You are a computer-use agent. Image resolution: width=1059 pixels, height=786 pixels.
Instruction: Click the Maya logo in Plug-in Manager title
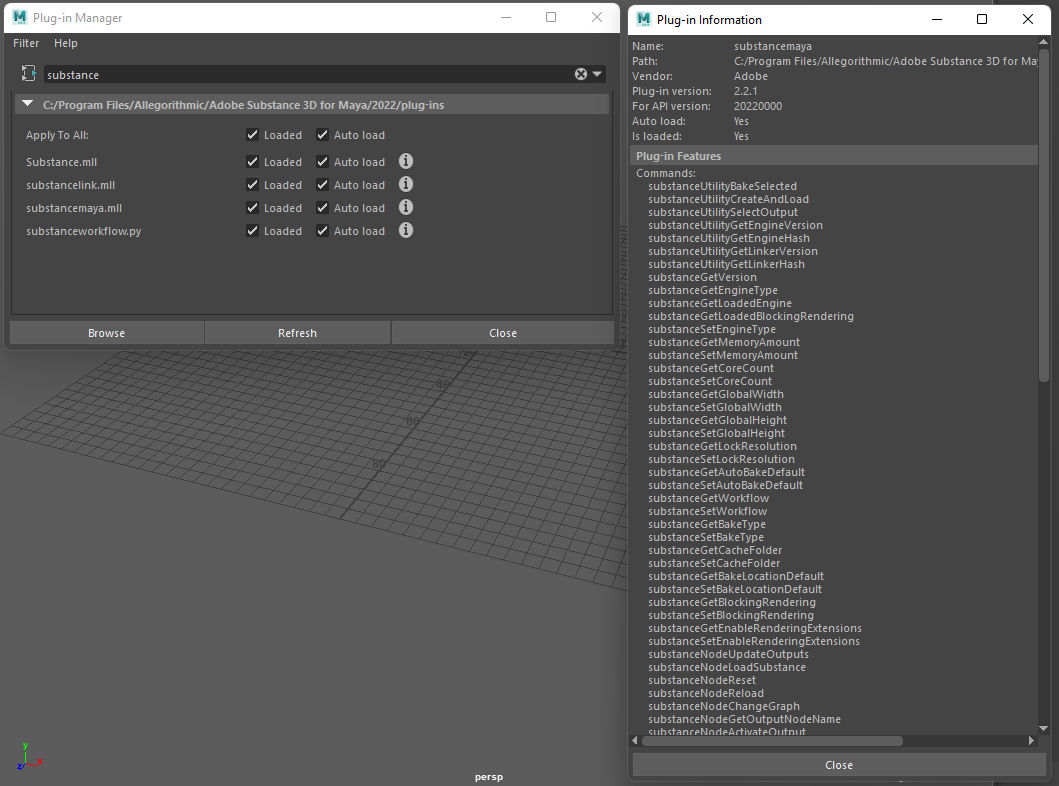click(x=20, y=17)
